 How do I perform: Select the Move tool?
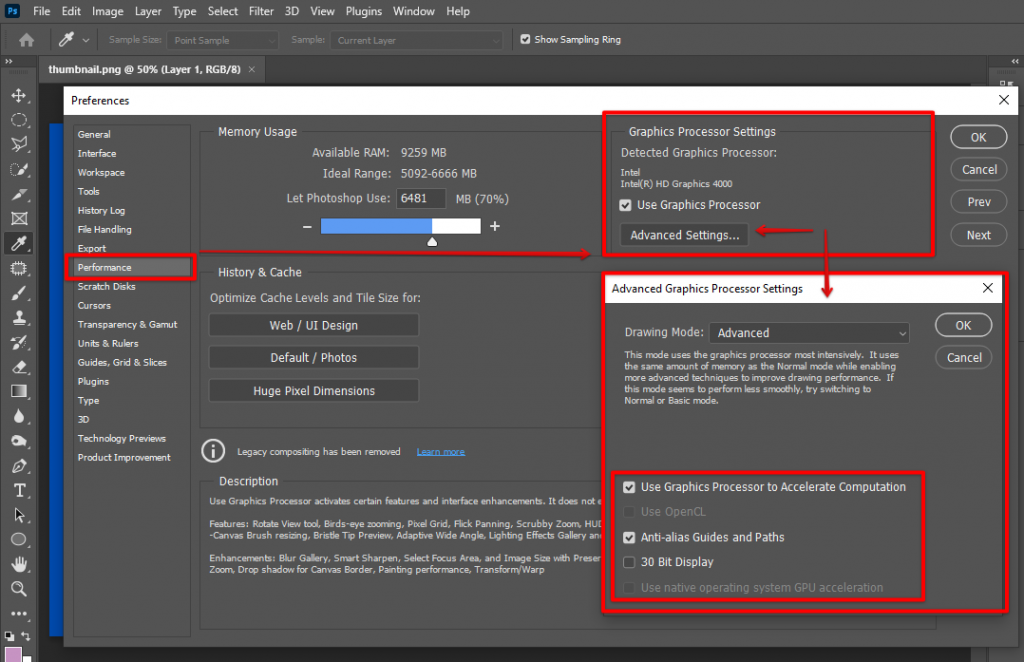(18, 95)
